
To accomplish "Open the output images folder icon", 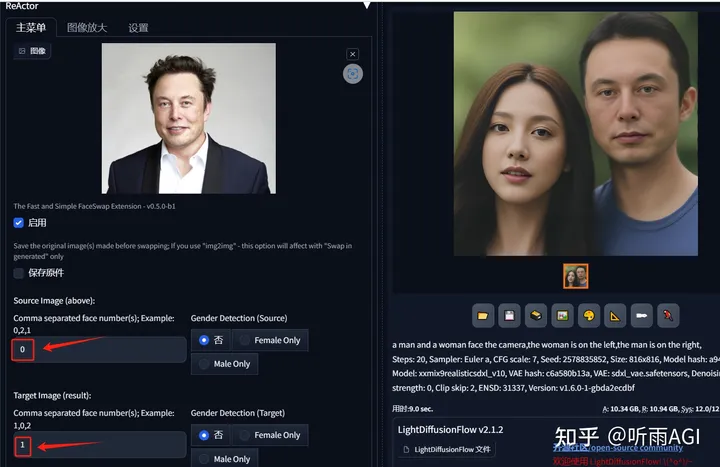I will click(483, 316).
